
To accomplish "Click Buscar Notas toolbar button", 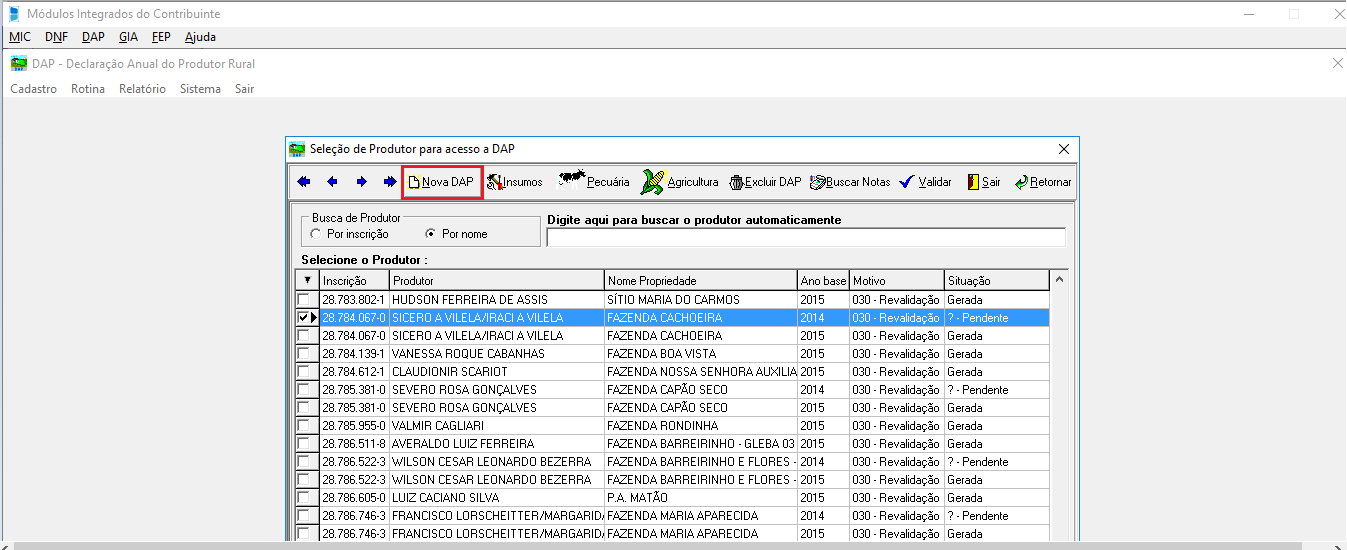I will [850, 182].
